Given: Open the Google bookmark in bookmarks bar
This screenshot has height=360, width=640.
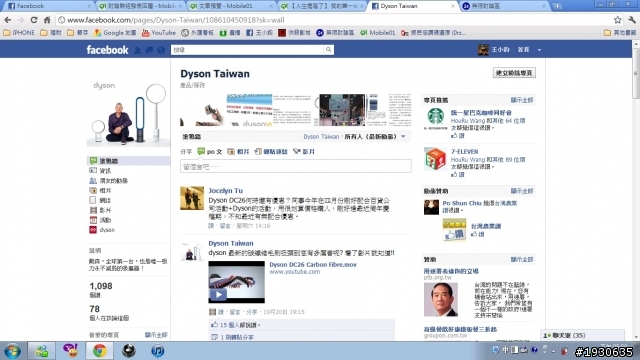Looking at the screenshot, I should tap(115, 33).
